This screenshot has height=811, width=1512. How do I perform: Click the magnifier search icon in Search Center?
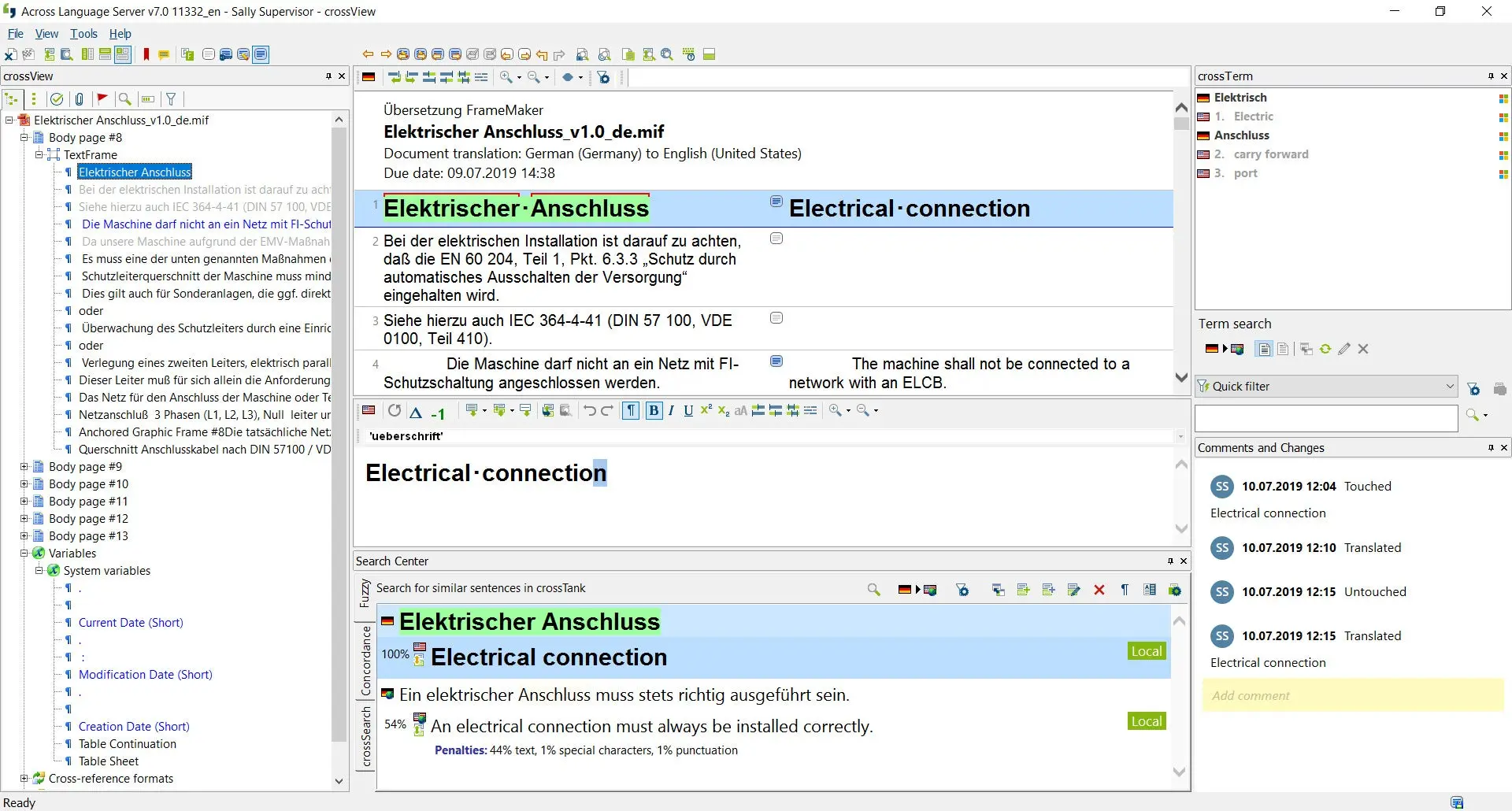(x=873, y=588)
